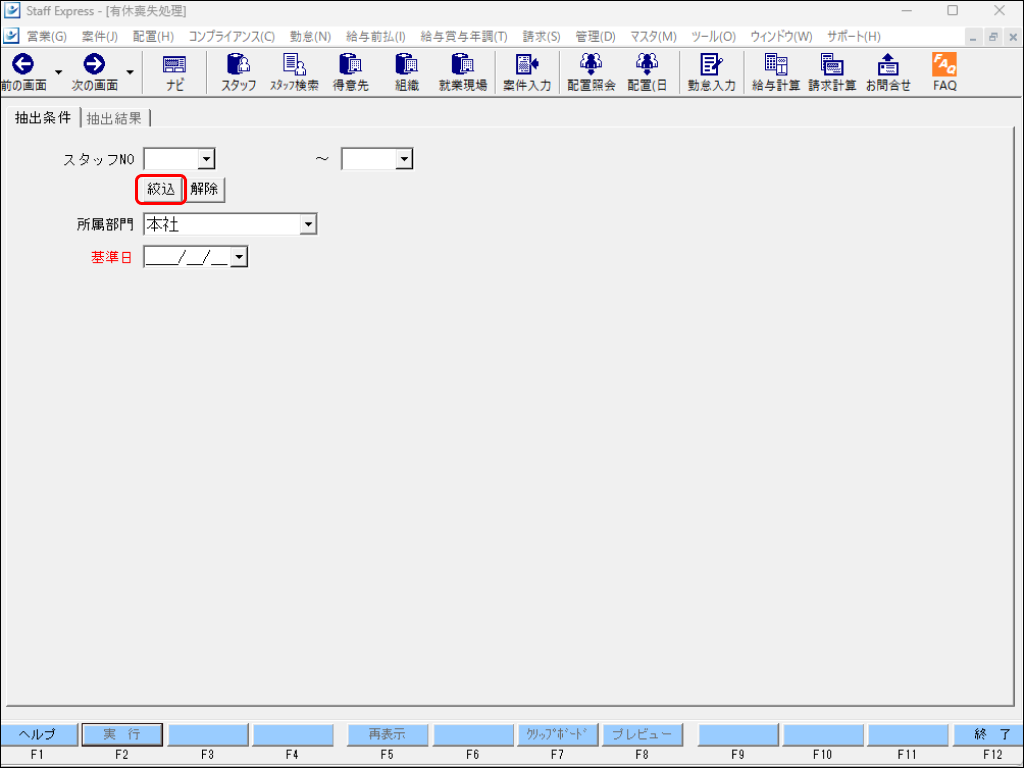Open the 配置照会 inquiry icon
Viewport: 1024px width, 768px height.
click(x=591, y=72)
